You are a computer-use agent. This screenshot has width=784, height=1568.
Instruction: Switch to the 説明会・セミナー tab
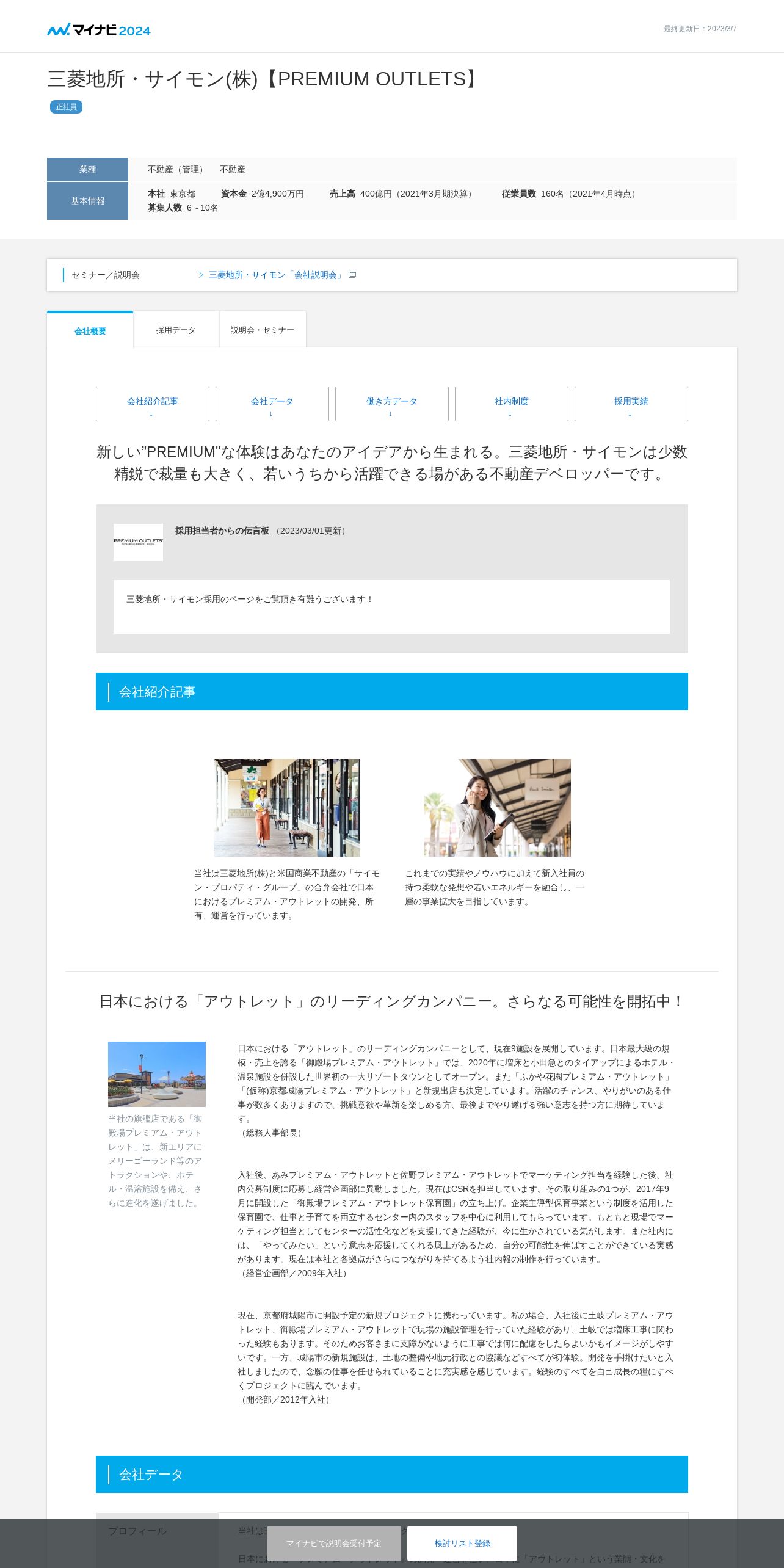click(x=263, y=330)
